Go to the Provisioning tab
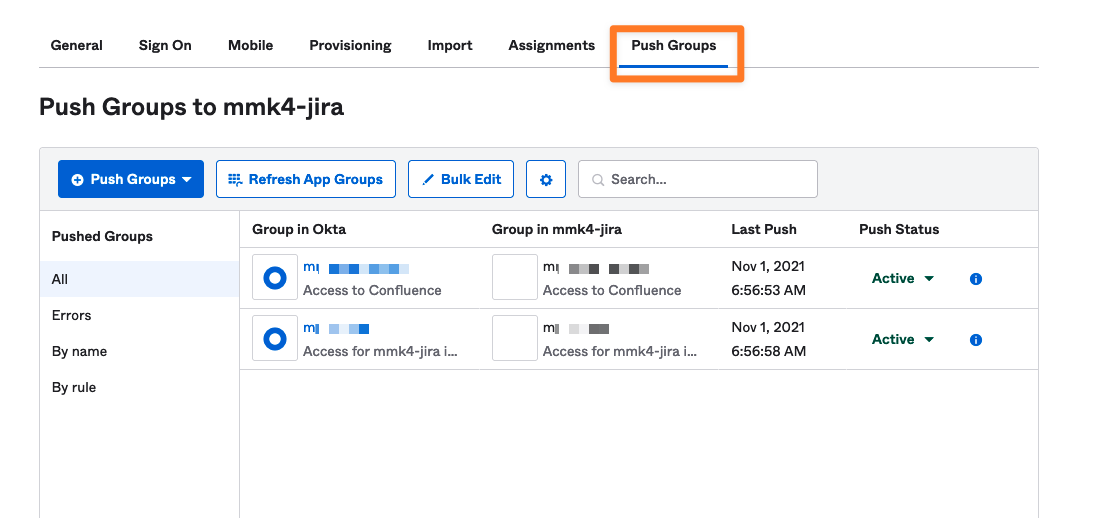The height and width of the screenshot is (518, 1108). [350, 45]
